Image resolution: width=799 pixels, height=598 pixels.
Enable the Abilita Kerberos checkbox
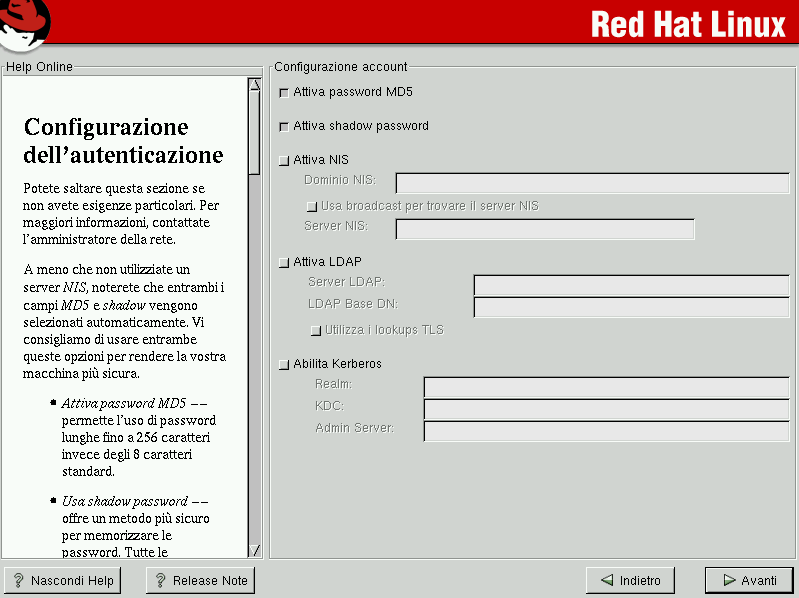[x=284, y=365]
